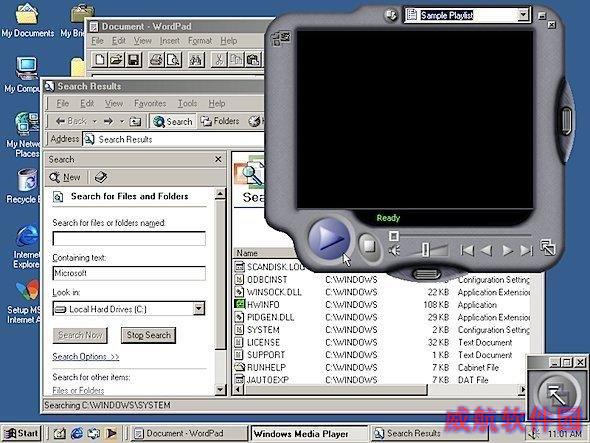590x443 pixels.
Task: Select HWINFO in results list
Action: pos(263,304)
